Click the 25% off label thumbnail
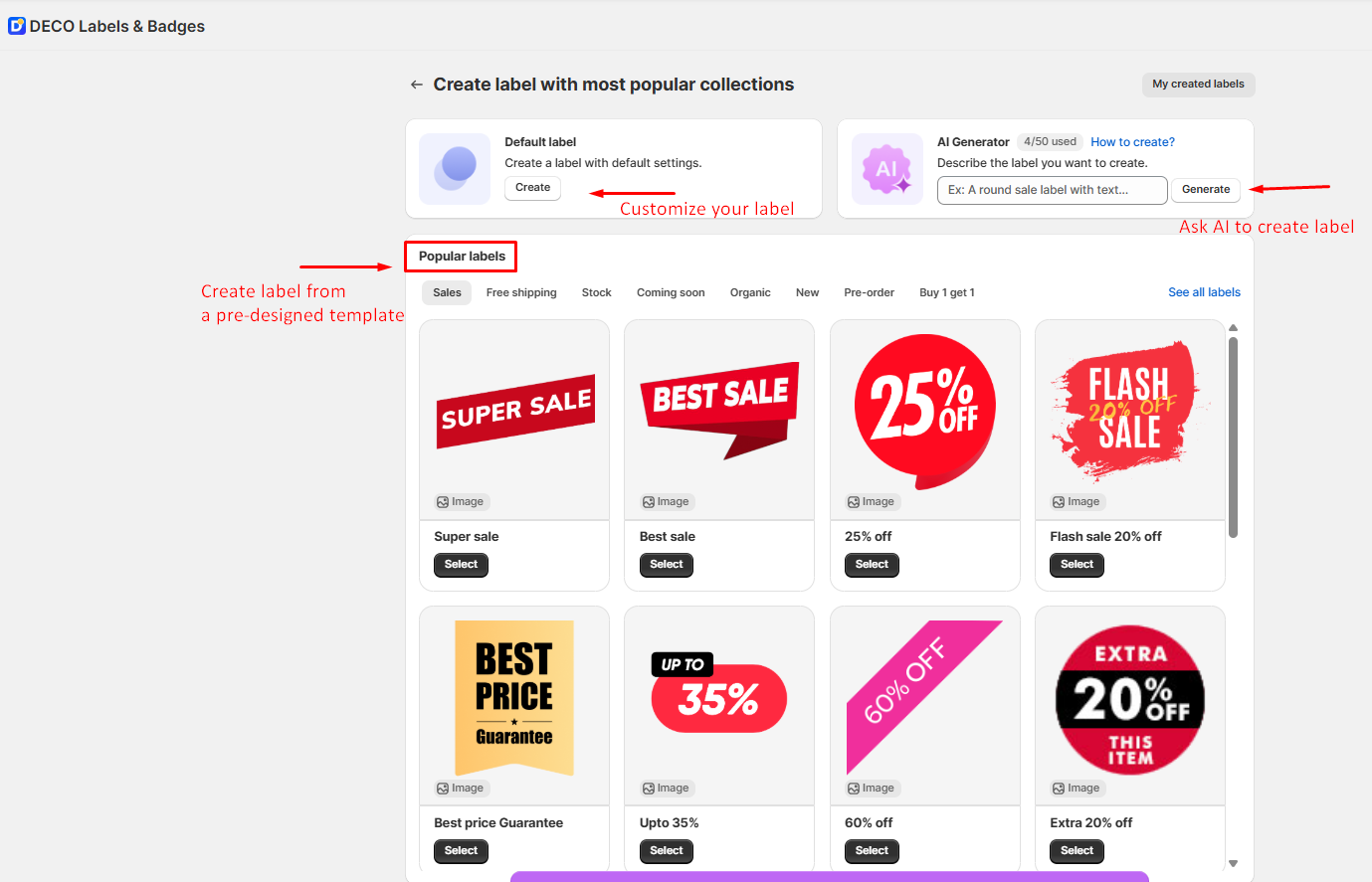The height and width of the screenshot is (882, 1372). click(924, 412)
